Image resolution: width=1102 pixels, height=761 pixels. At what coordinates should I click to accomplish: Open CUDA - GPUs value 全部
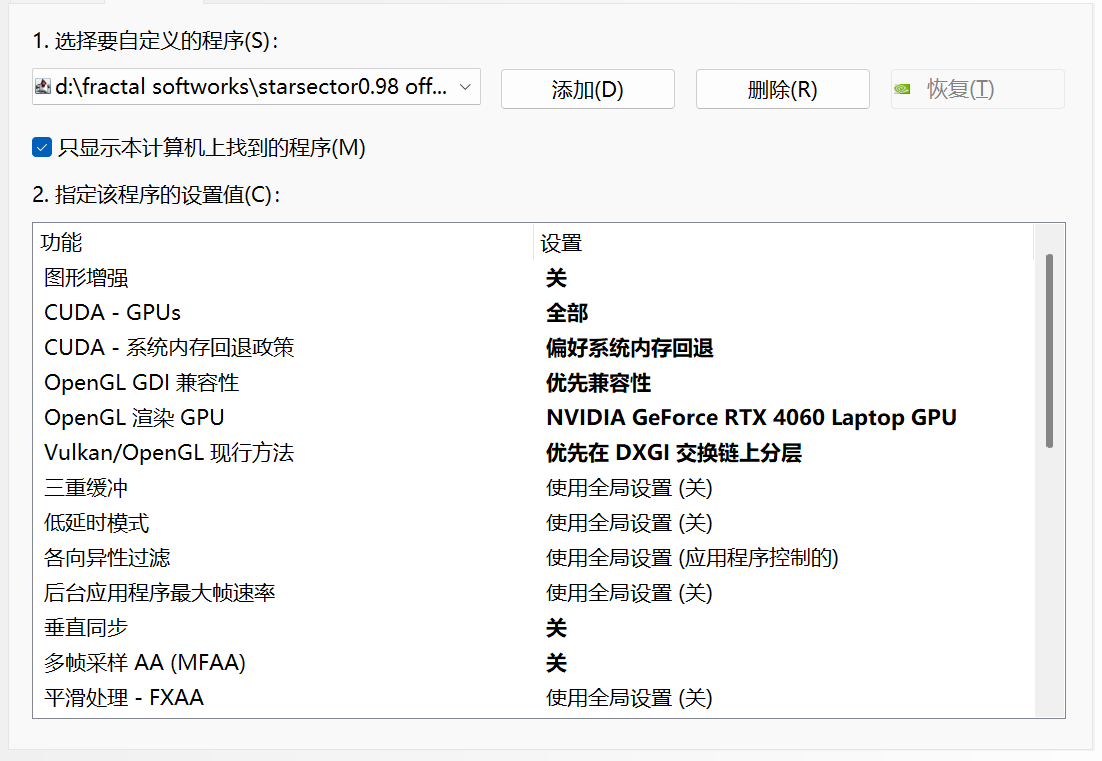point(567,313)
